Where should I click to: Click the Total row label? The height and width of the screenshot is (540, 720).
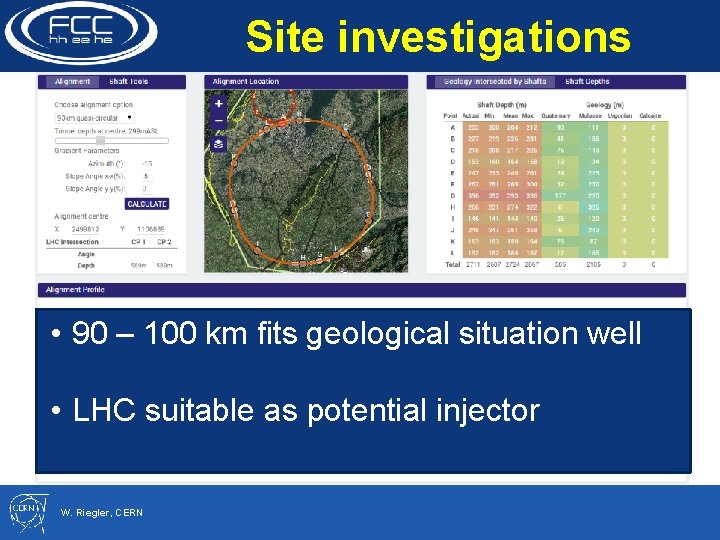pos(452,264)
